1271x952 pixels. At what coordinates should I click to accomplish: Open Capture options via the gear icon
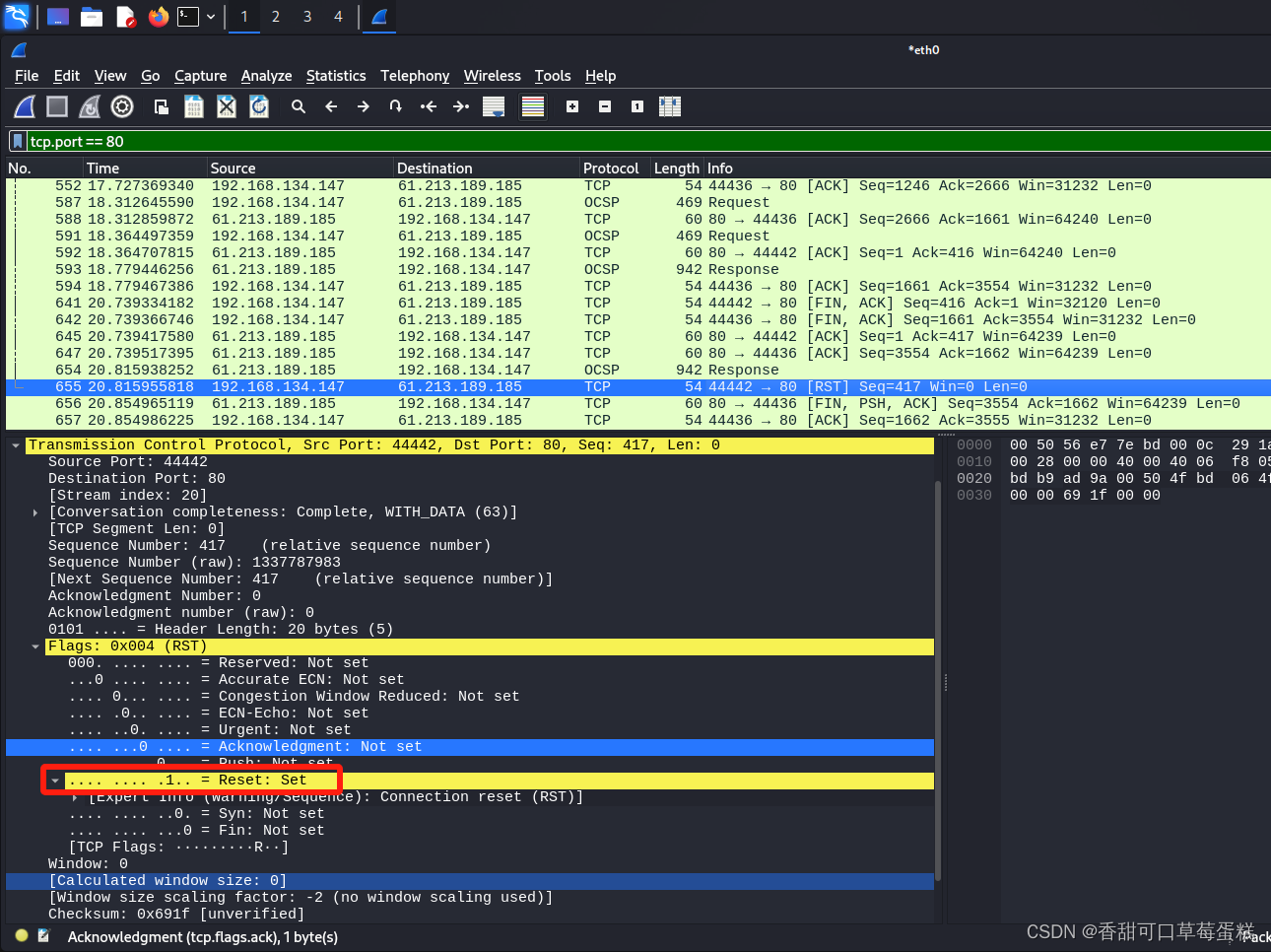click(121, 106)
